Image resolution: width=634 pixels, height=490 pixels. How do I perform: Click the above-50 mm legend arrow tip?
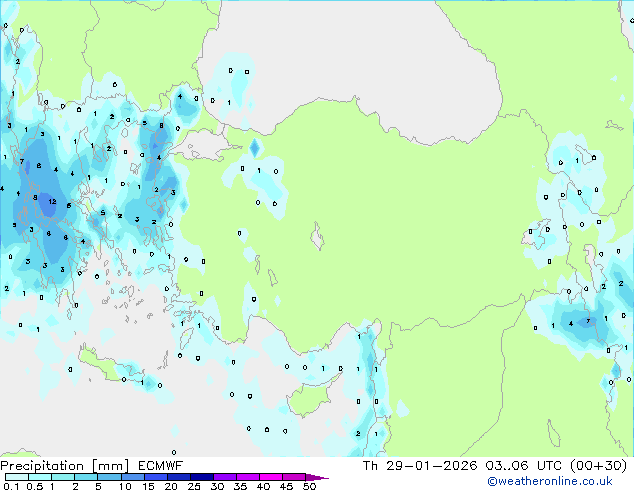tap(317, 477)
